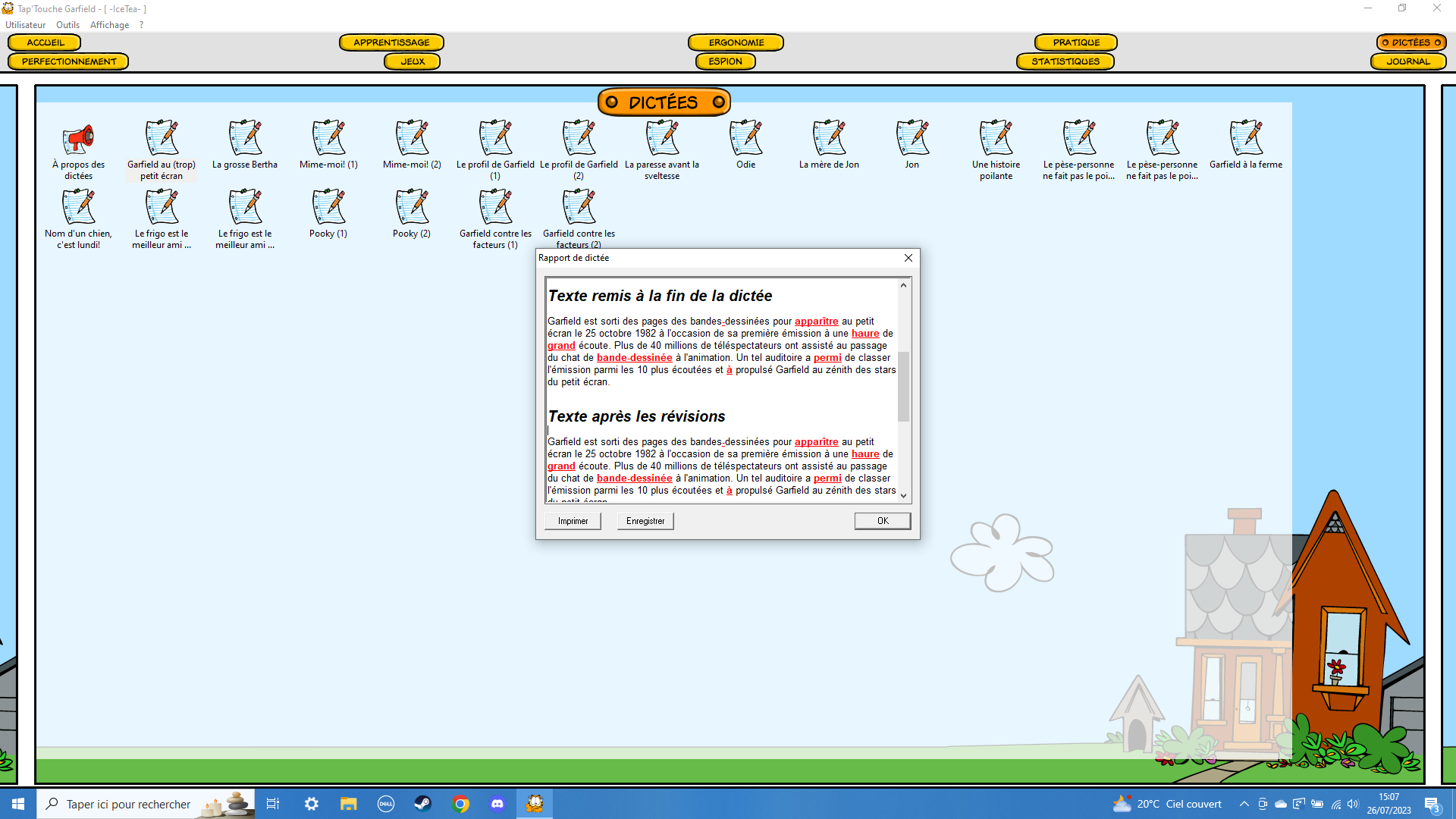Viewport: 1456px width, 819px height.
Task: Open the 'La grosse Bertha' dictation icon
Action: click(x=245, y=146)
